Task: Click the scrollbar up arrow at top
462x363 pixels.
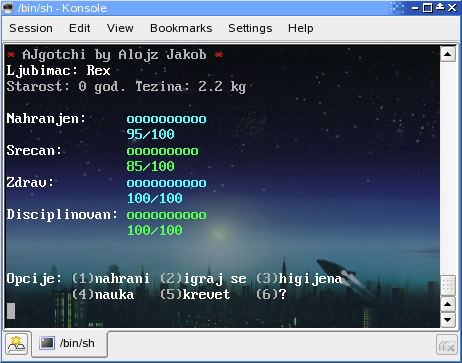Action: (448, 54)
